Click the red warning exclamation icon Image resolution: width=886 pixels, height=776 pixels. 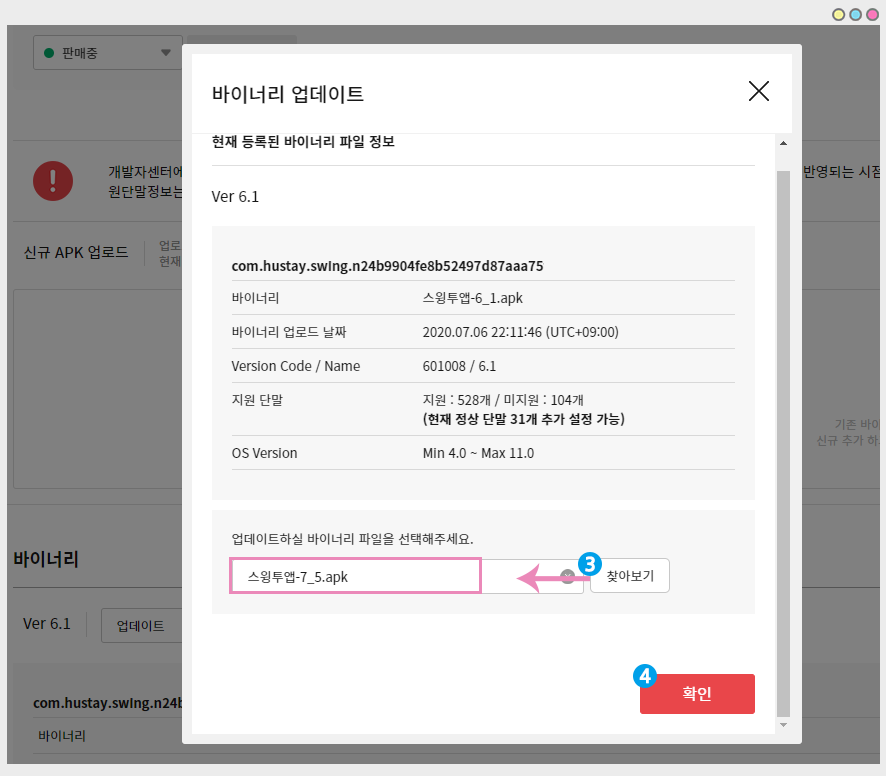(x=52, y=180)
